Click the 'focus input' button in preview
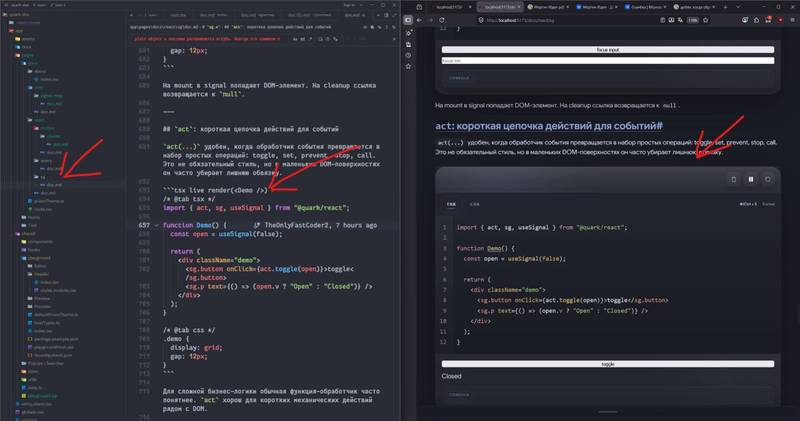 tap(608, 49)
